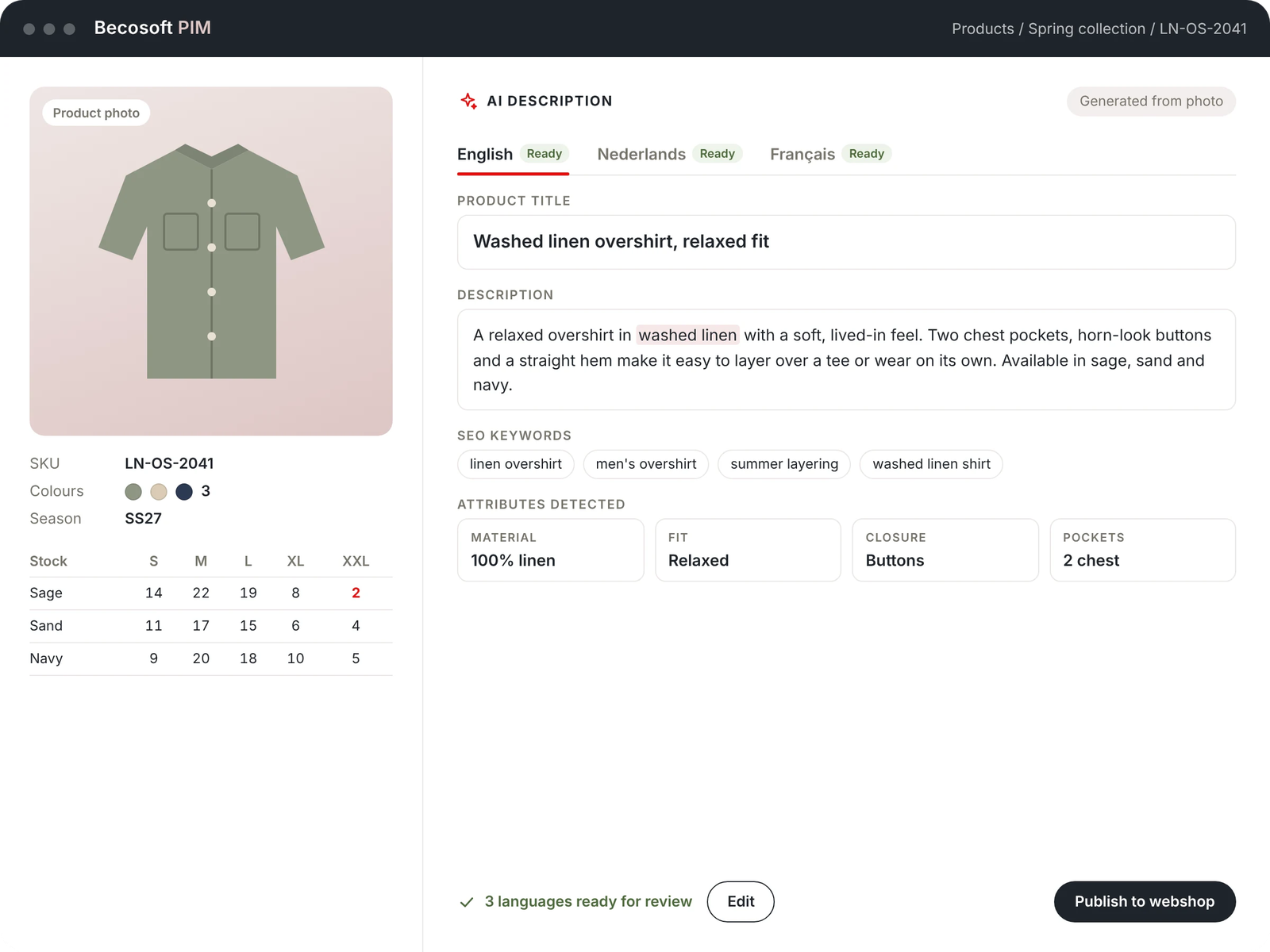Publish to webshop
The height and width of the screenshot is (952, 1270).
coord(1145,901)
